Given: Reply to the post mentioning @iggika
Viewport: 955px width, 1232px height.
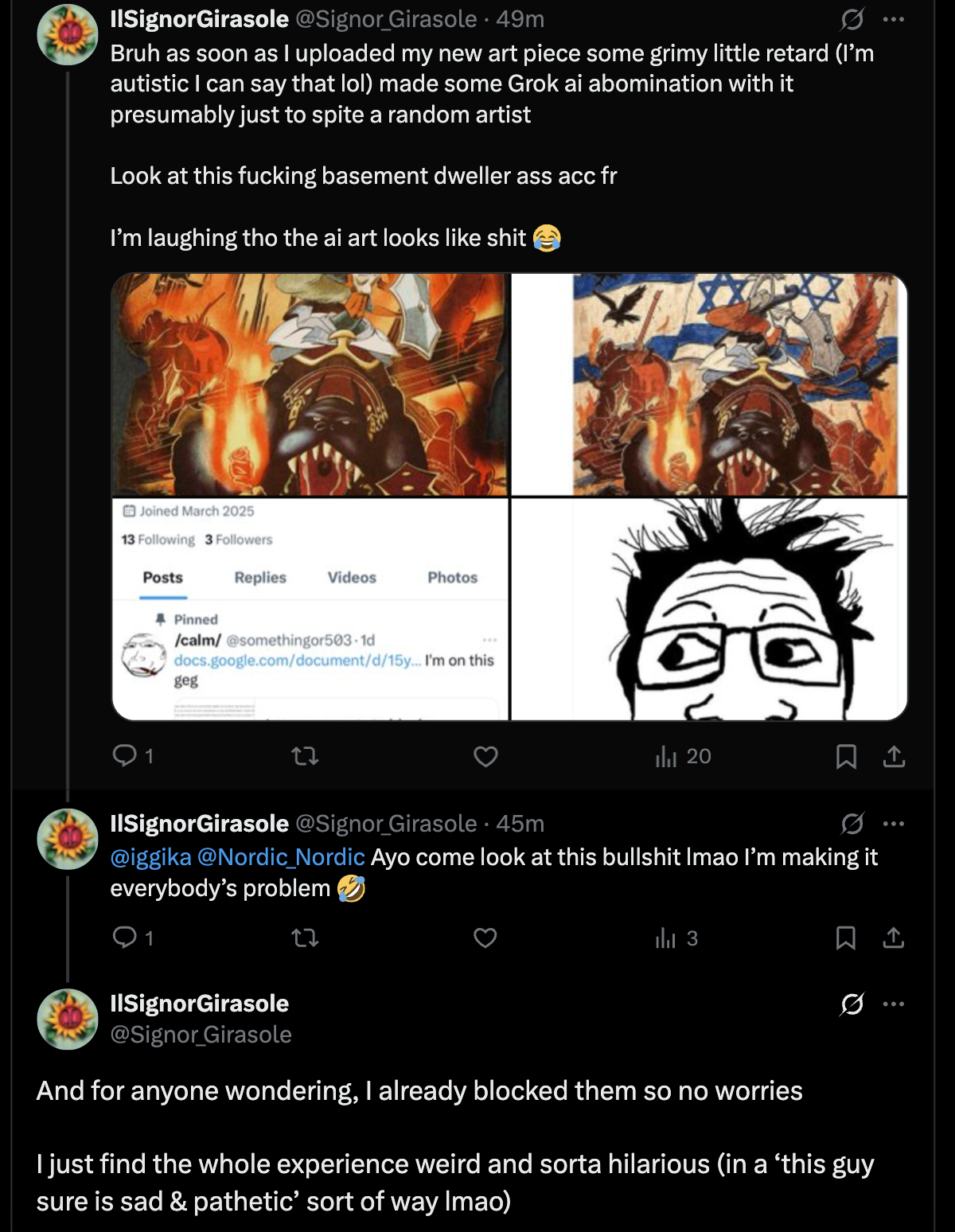Looking at the screenshot, I should [x=125, y=938].
